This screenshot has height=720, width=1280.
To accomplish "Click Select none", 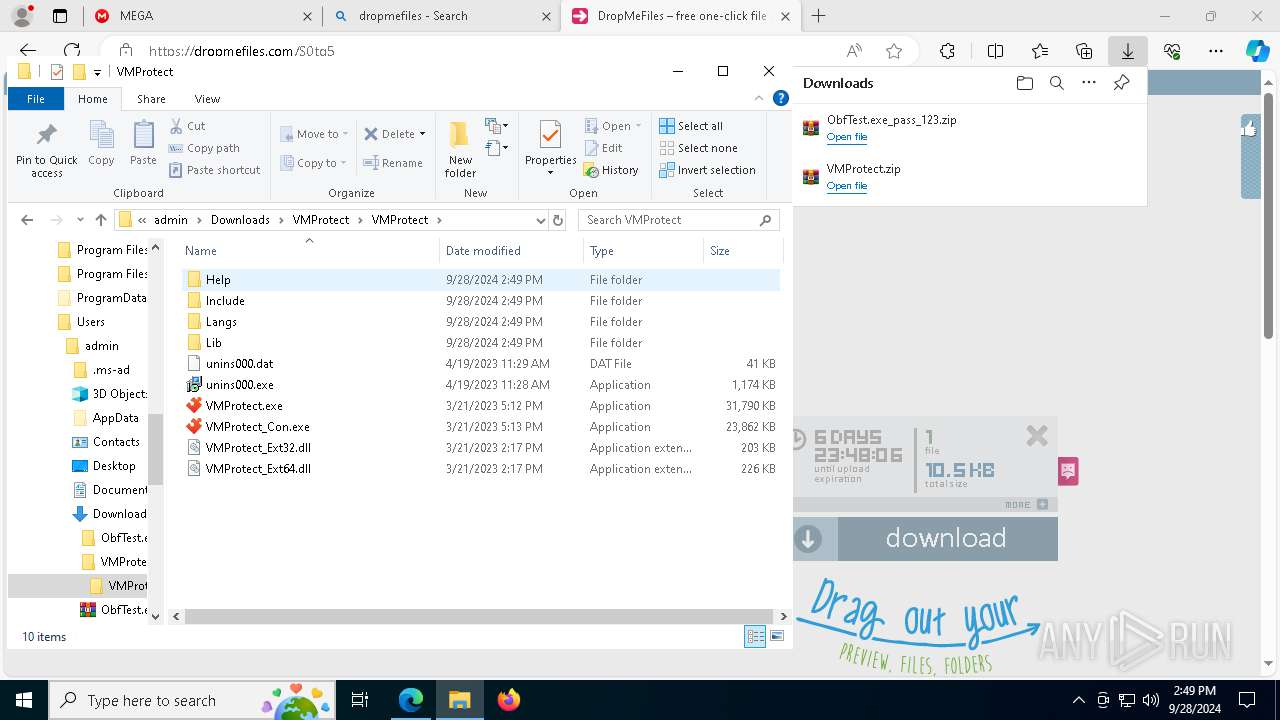I will coord(698,148).
